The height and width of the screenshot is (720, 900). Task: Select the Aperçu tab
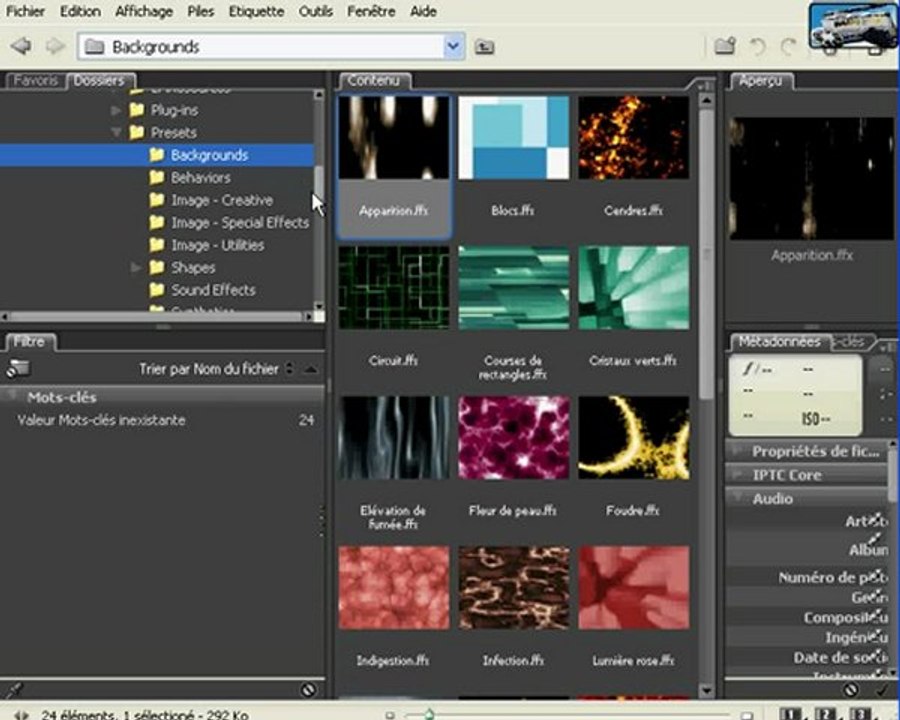pos(761,80)
